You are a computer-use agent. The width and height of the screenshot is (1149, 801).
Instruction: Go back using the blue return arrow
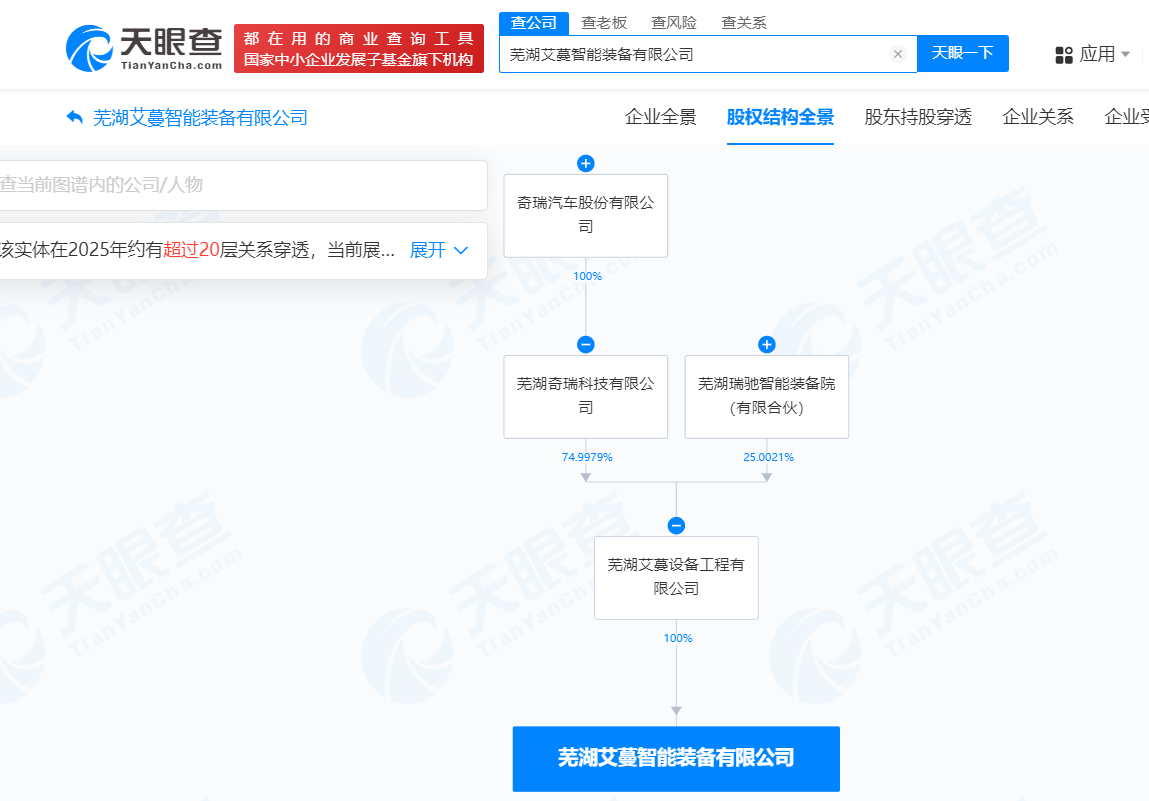[74, 117]
